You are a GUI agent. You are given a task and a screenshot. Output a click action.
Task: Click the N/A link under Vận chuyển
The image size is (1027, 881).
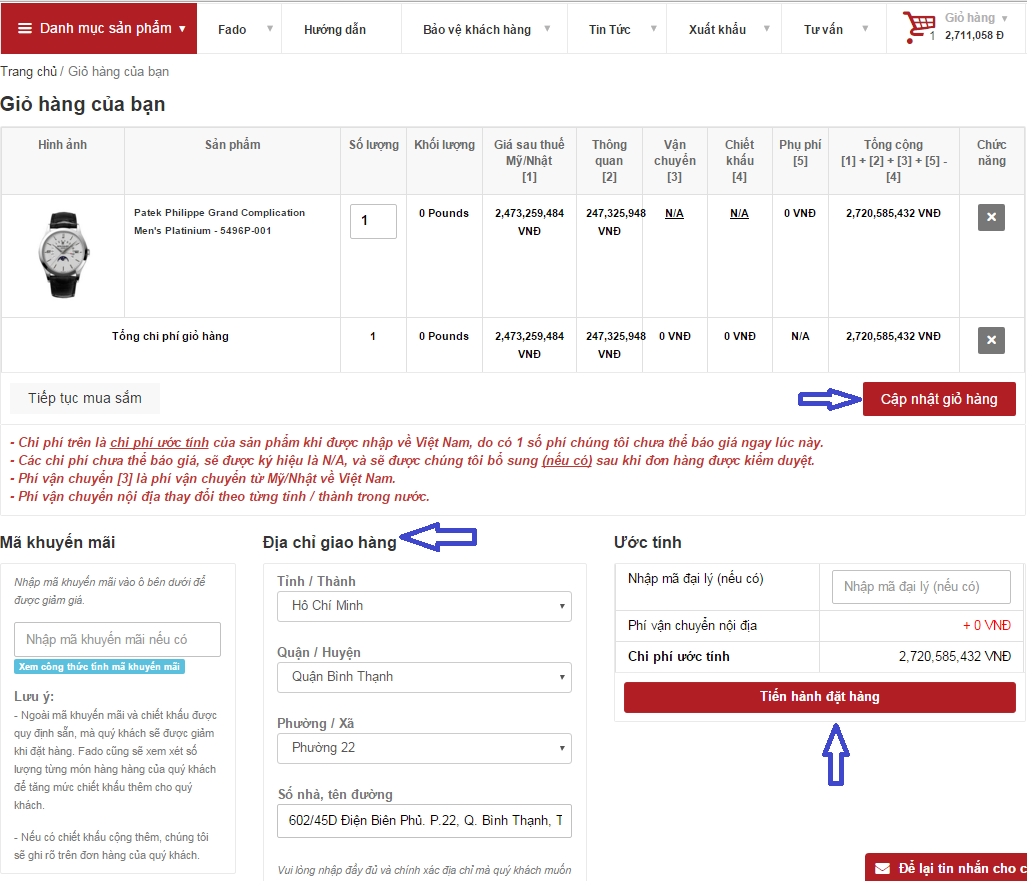coord(674,214)
